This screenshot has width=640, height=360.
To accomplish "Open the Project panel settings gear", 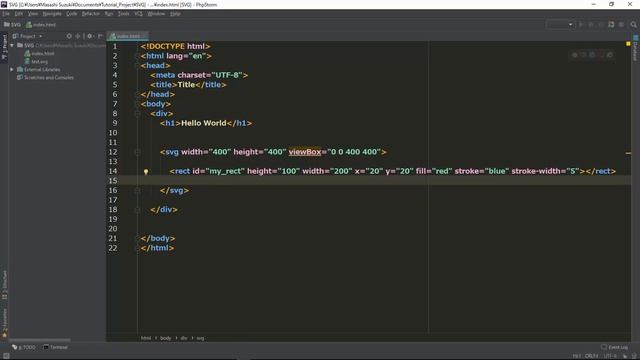I will point(90,36).
